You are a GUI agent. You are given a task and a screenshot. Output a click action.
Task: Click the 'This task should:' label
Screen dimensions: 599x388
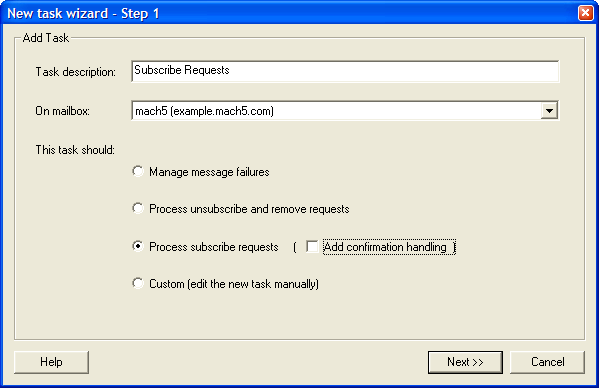pyautogui.click(x=75, y=149)
